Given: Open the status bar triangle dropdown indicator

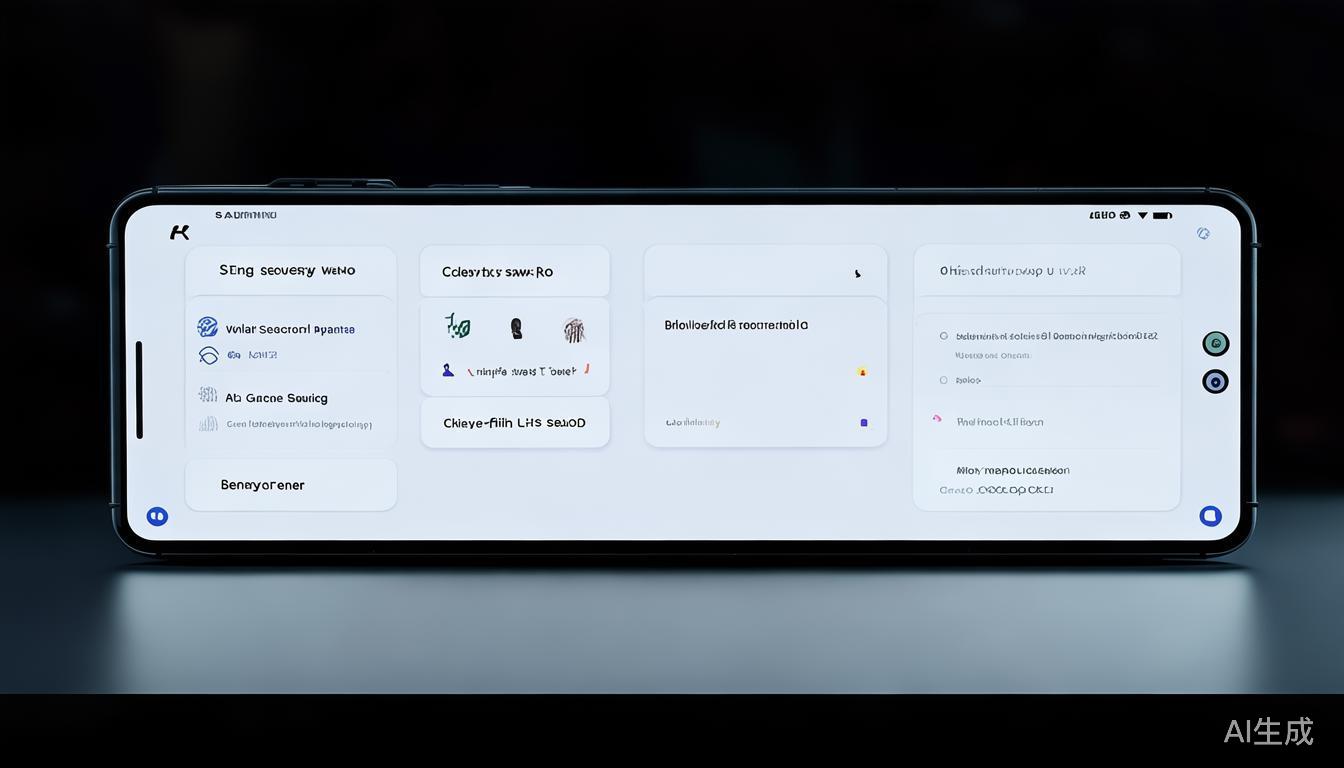Looking at the screenshot, I should click(1142, 215).
